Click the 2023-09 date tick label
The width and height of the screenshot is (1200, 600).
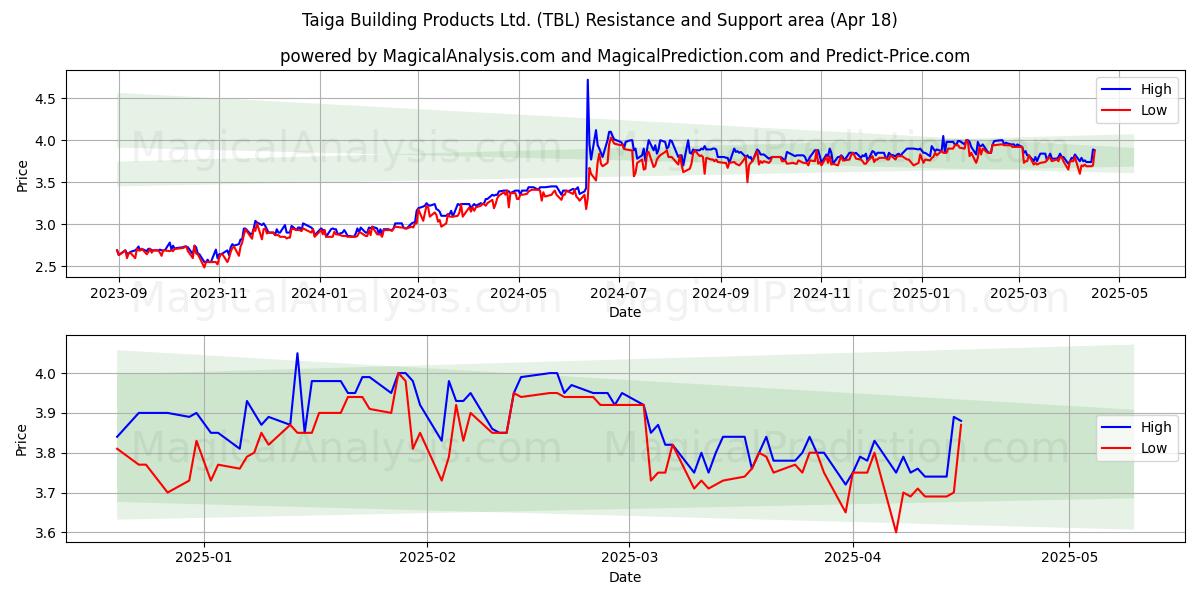pos(119,294)
